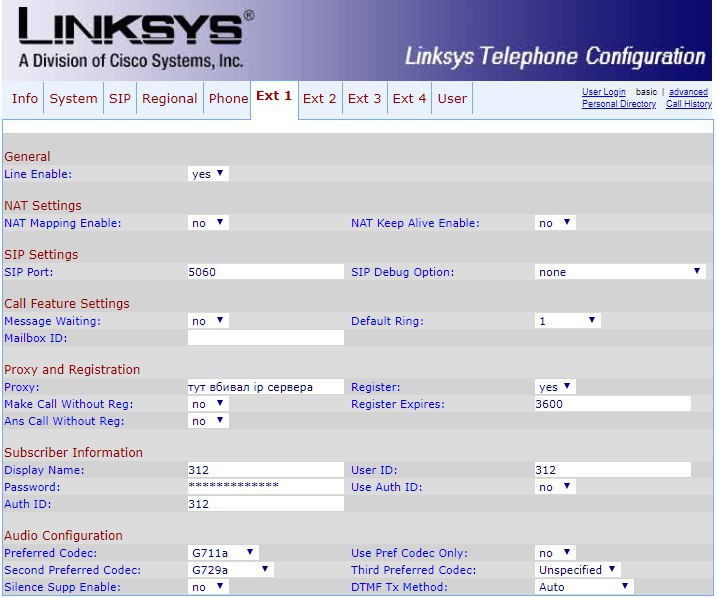The height and width of the screenshot is (598, 717).
Task: Open the NAT Mapping Enable dropdown
Action: pyautogui.click(x=208, y=223)
